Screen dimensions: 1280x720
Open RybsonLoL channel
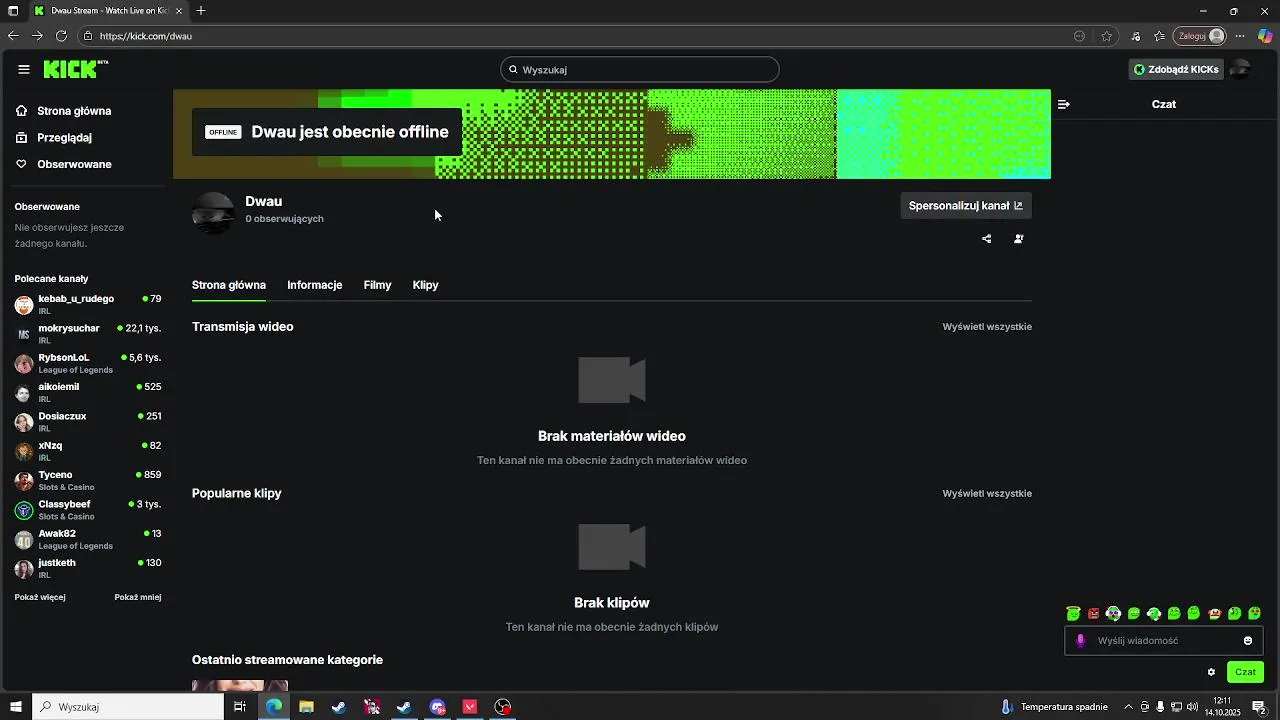(88, 363)
